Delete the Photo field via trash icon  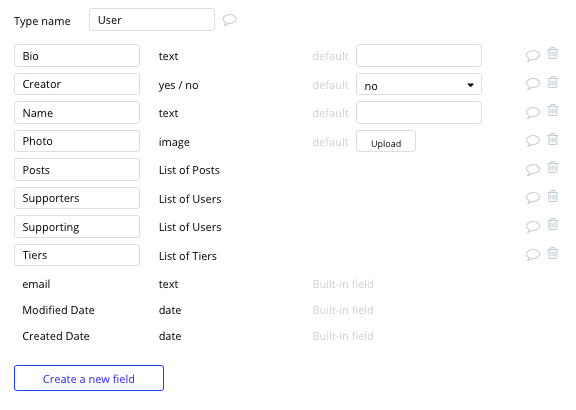point(552,139)
